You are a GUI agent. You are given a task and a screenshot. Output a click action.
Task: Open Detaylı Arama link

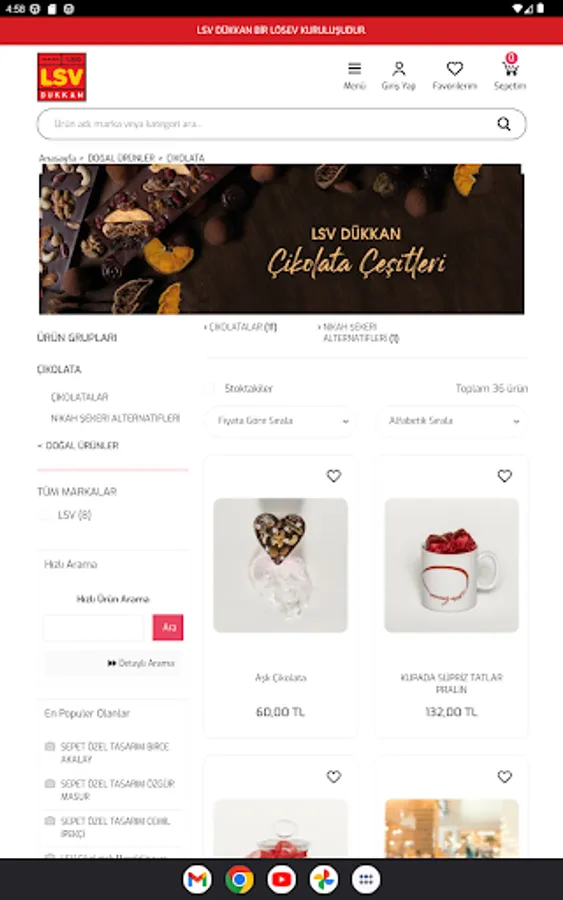[x=141, y=663]
